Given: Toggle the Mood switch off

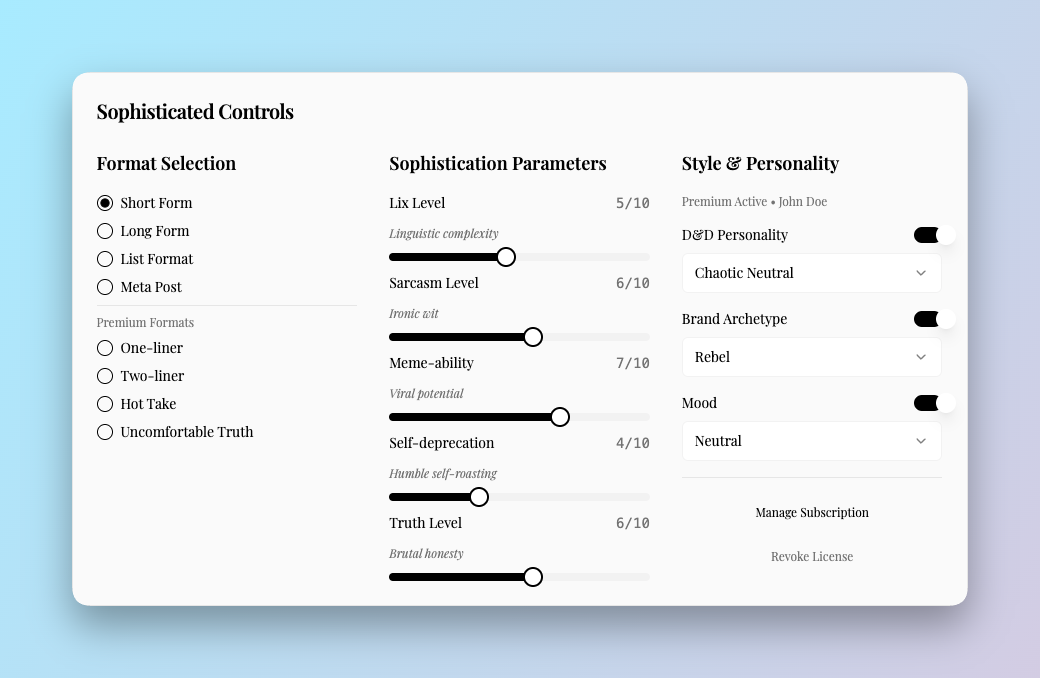Looking at the screenshot, I should point(934,403).
